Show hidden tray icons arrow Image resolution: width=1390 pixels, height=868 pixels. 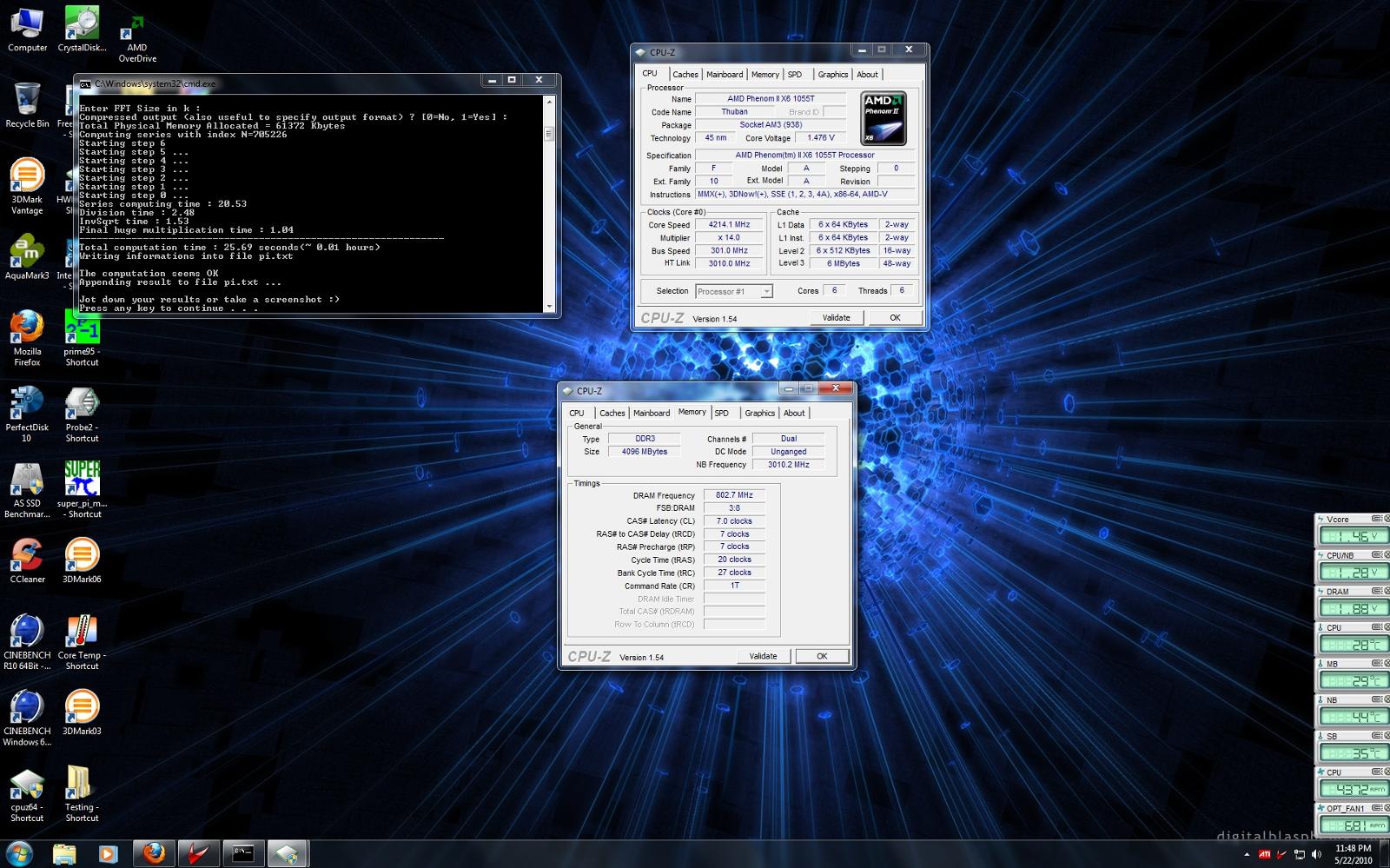[1247, 854]
